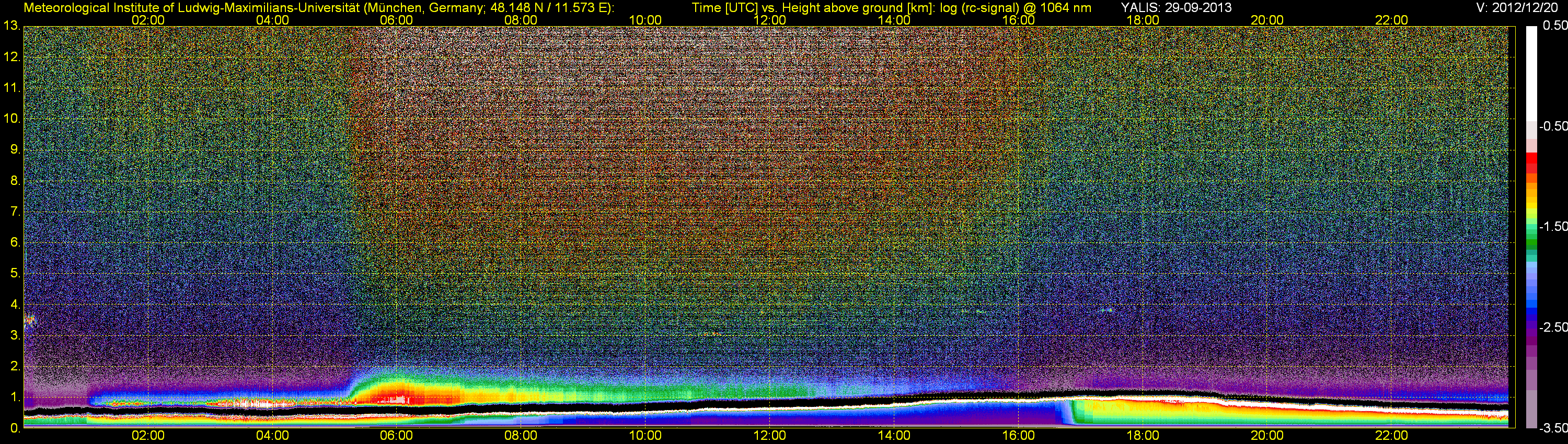This screenshot has height=444, width=1568.
Task: Click the Meteorological Institute of Ludwig-Maximilians-Universität title text
Action: click(x=318, y=8)
